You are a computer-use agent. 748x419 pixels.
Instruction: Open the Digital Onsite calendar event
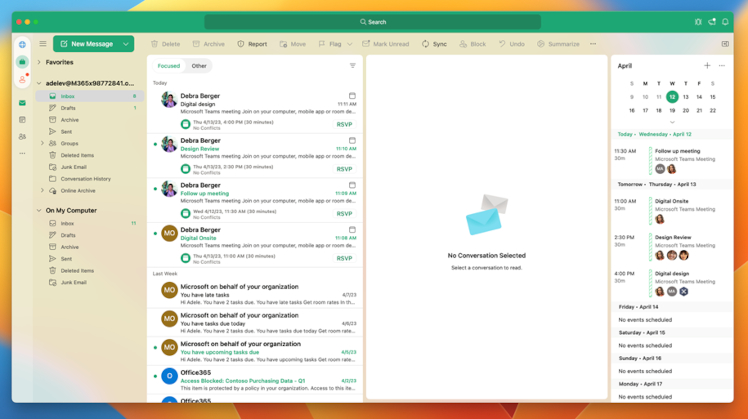[672, 210]
